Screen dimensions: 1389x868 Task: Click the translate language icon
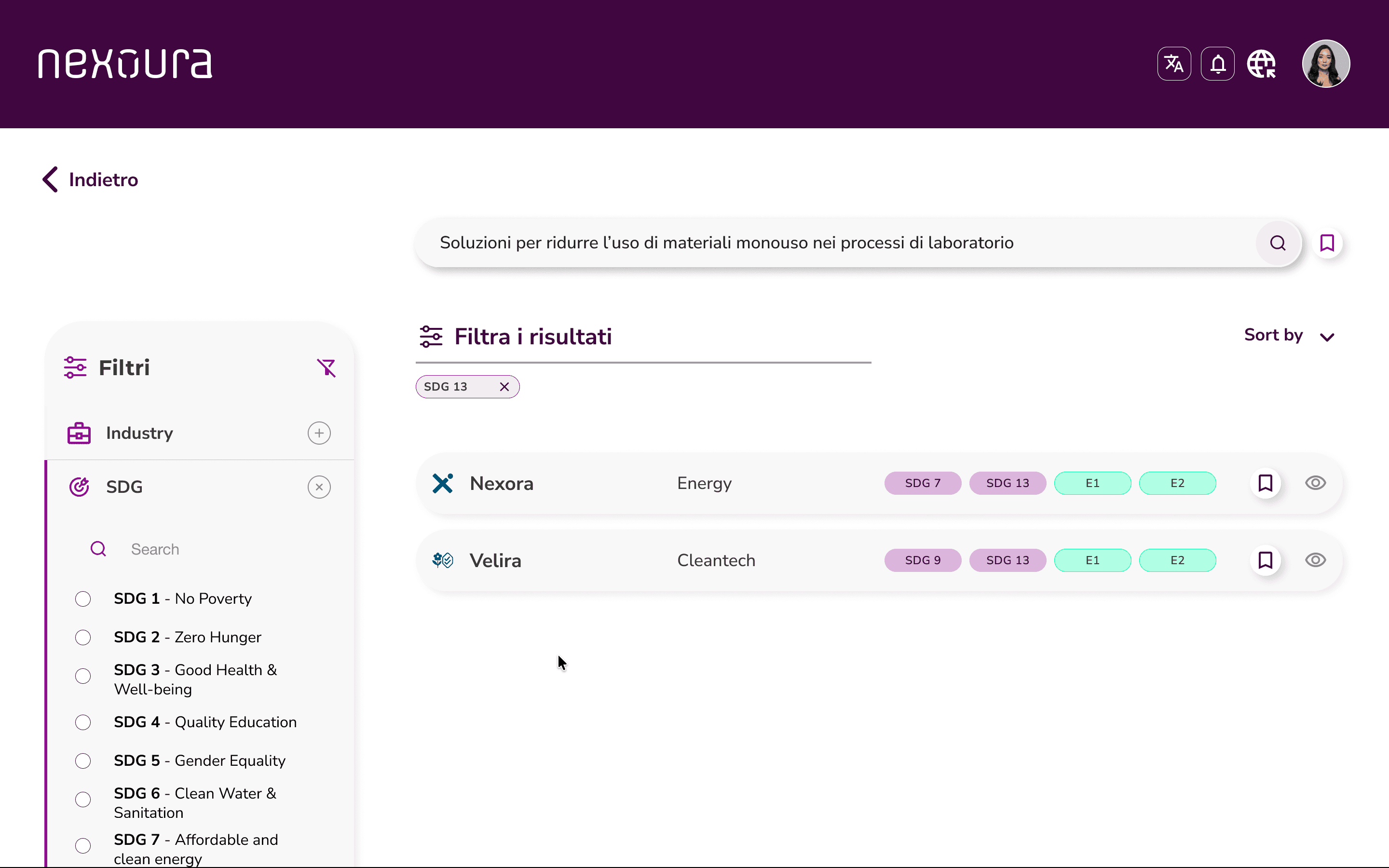point(1174,64)
